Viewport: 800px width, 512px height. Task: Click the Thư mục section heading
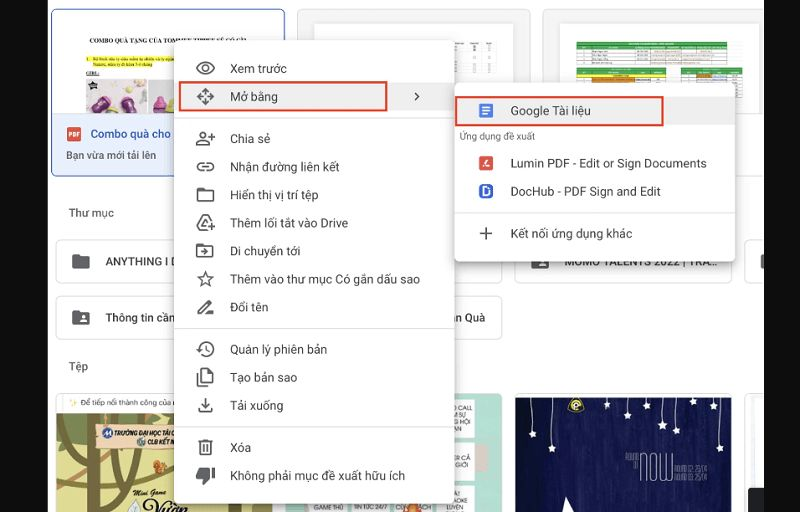click(x=91, y=213)
